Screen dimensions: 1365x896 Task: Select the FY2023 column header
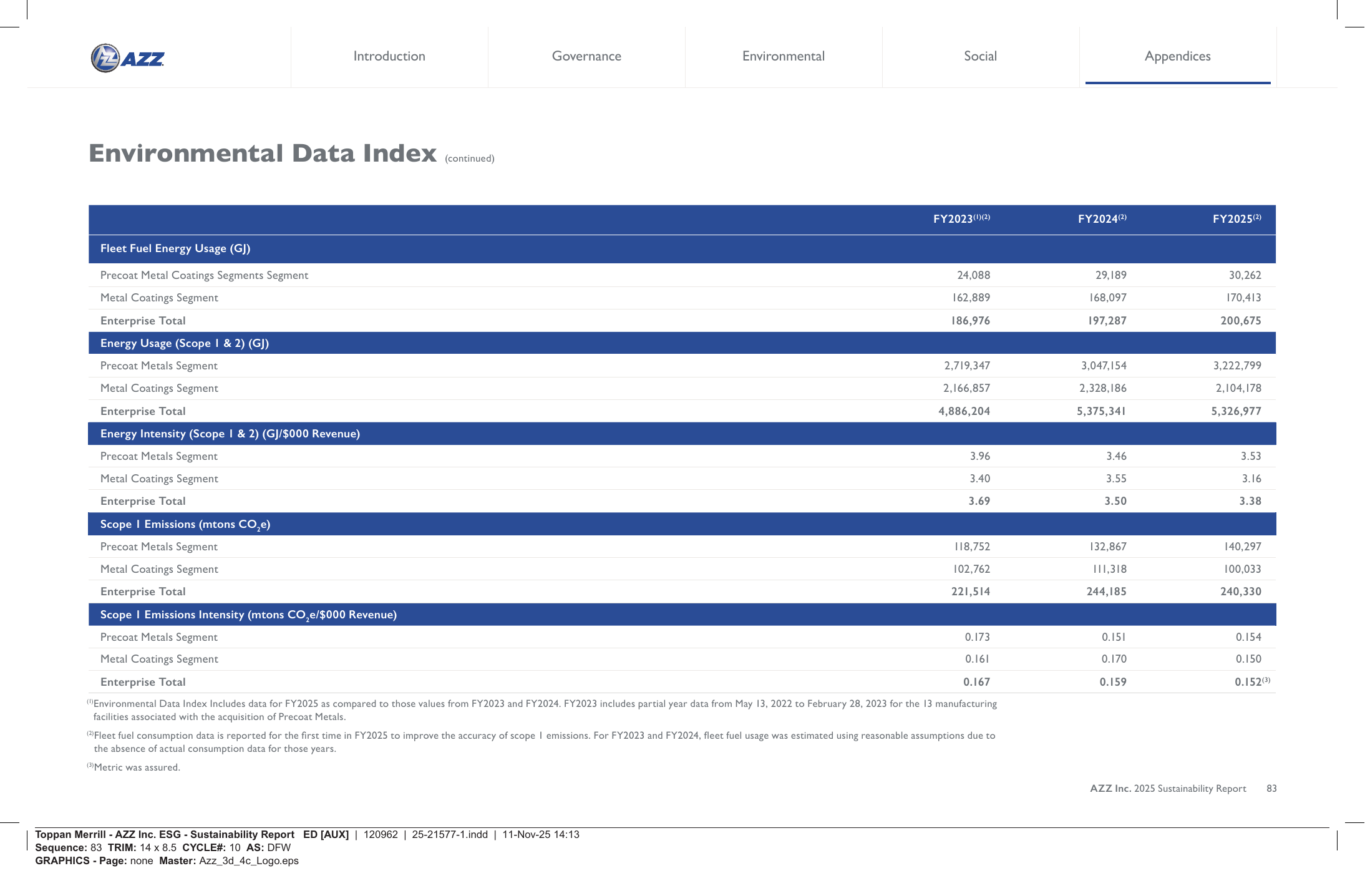click(x=961, y=218)
